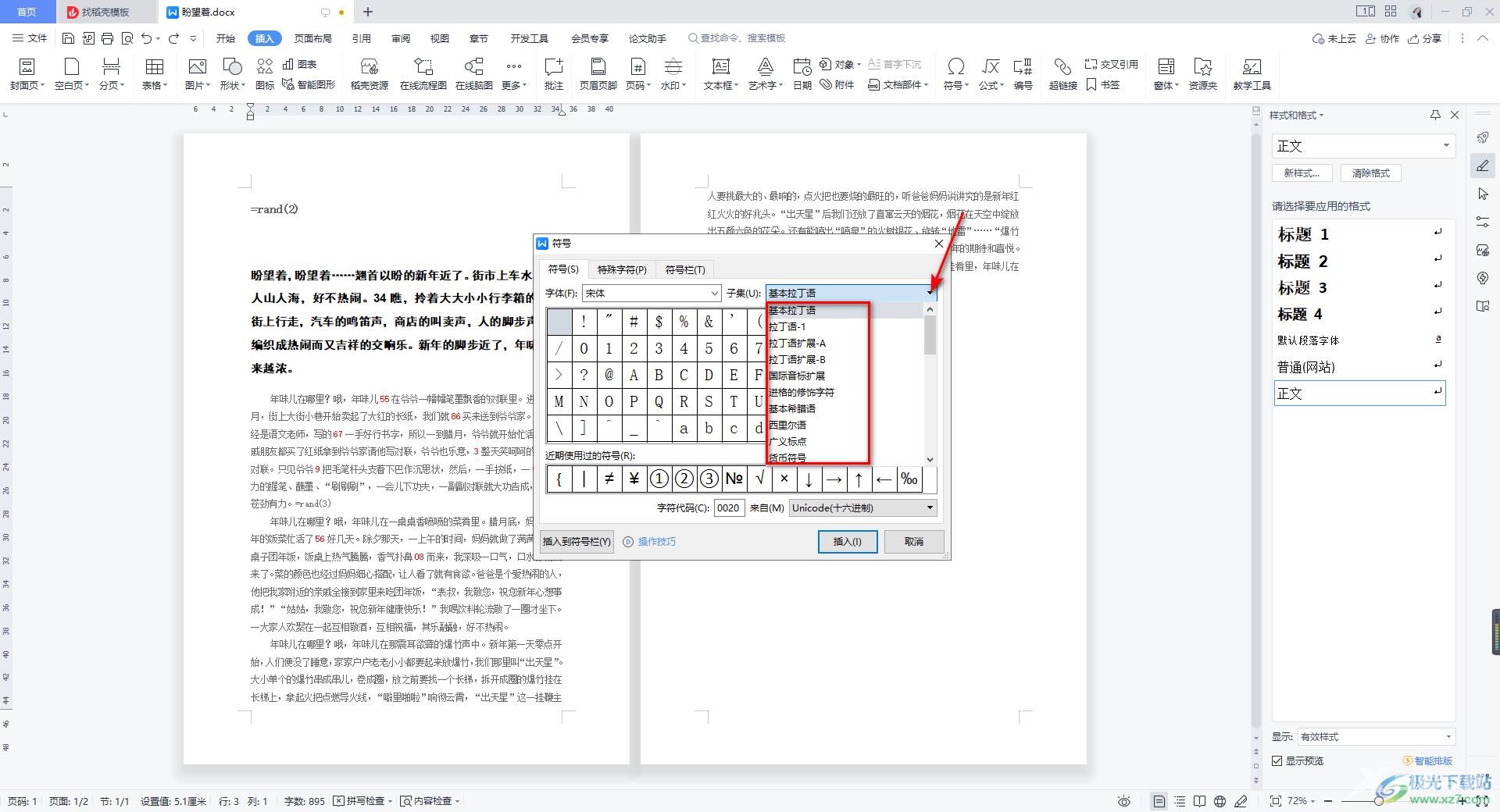
Task: Switch to the 特殊字符(P) tab
Action: click(x=622, y=269)
